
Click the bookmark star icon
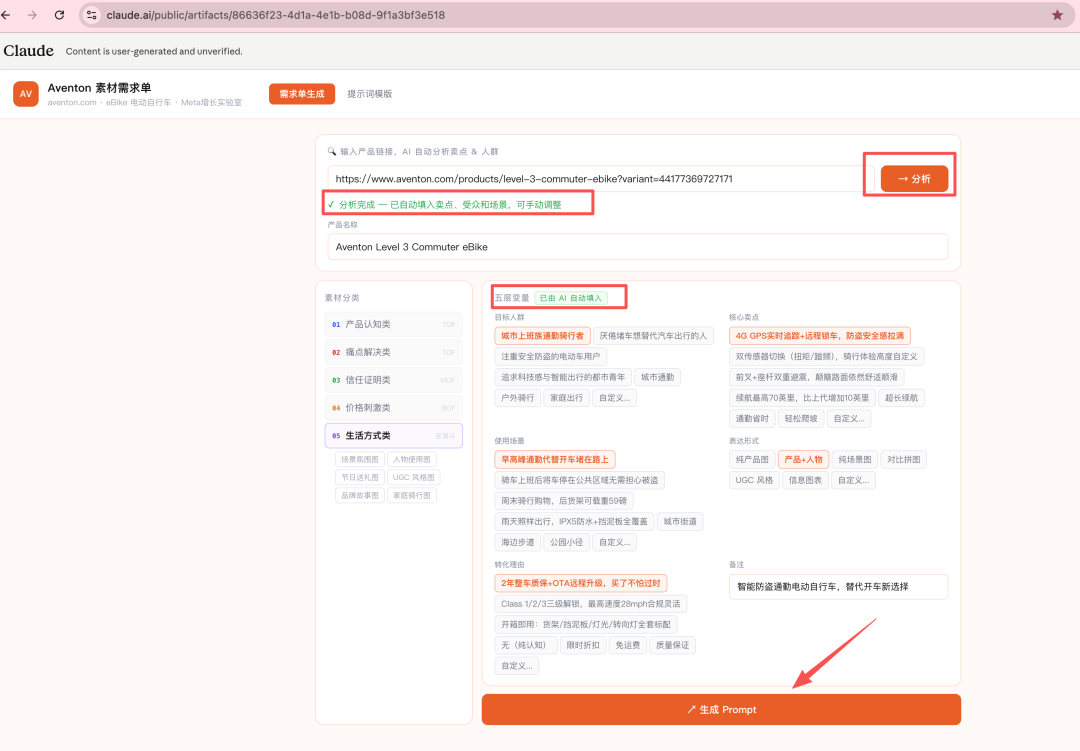click(1057, 15)
